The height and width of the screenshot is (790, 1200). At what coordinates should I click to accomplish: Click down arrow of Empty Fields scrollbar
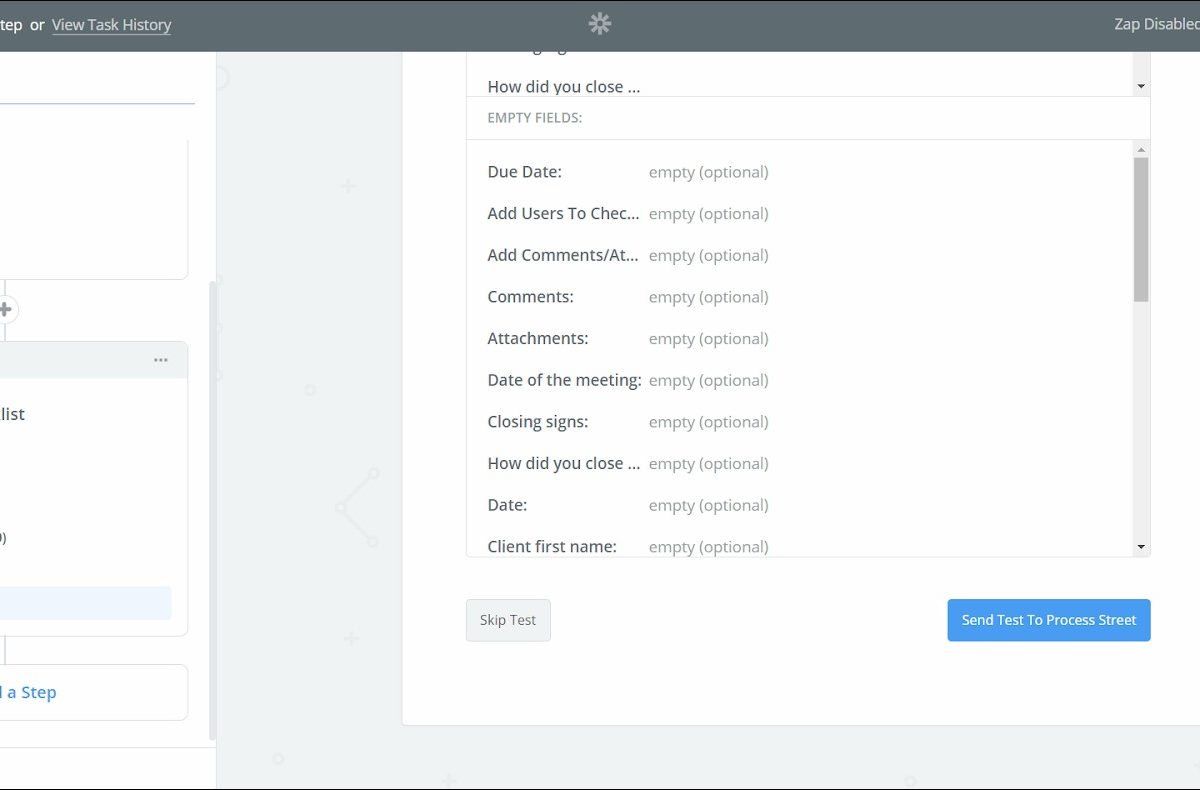(x=1141, y=547)
